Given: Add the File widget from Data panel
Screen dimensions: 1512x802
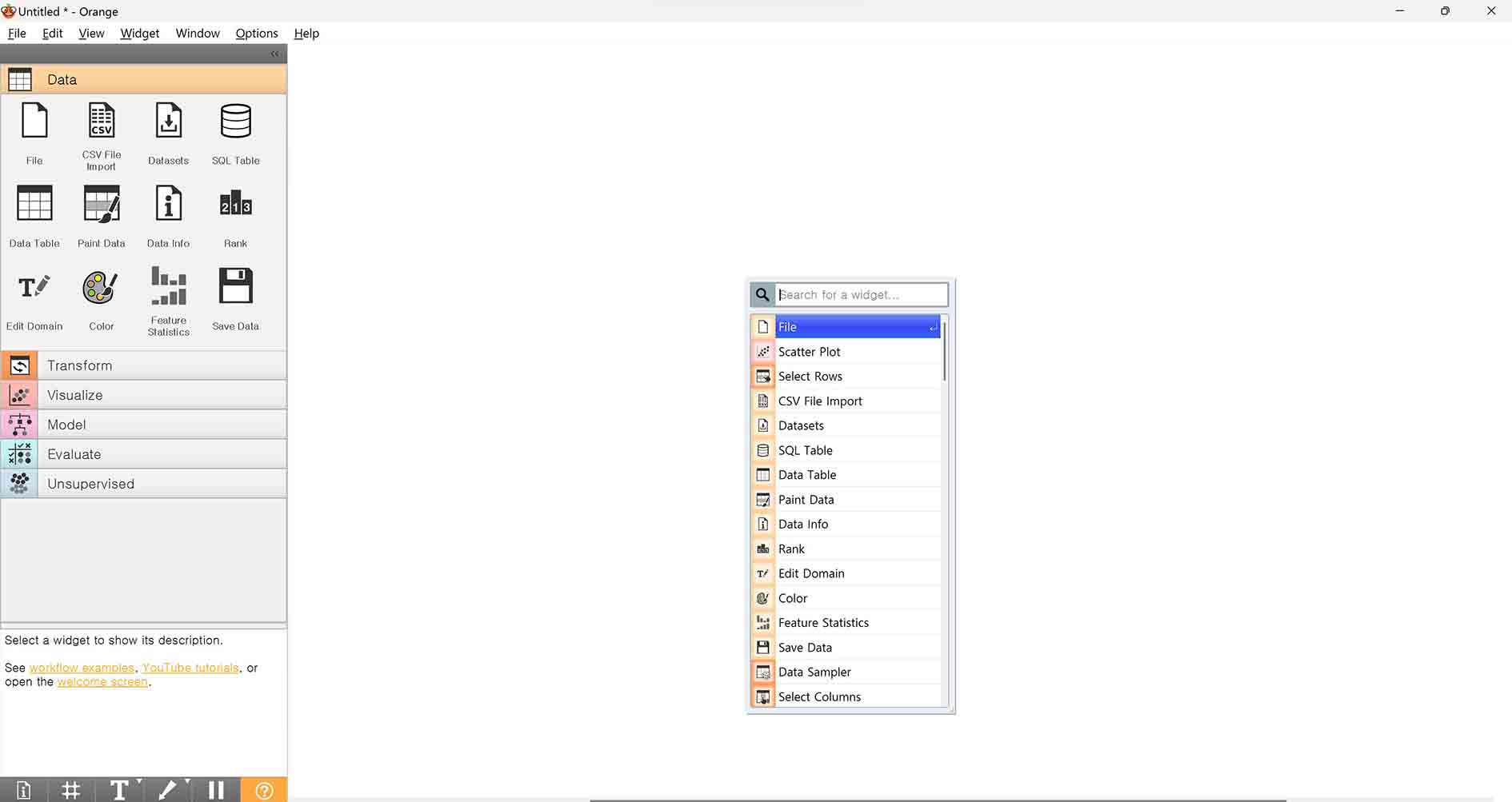Looking at the screenshot, I should pos(34,134).
